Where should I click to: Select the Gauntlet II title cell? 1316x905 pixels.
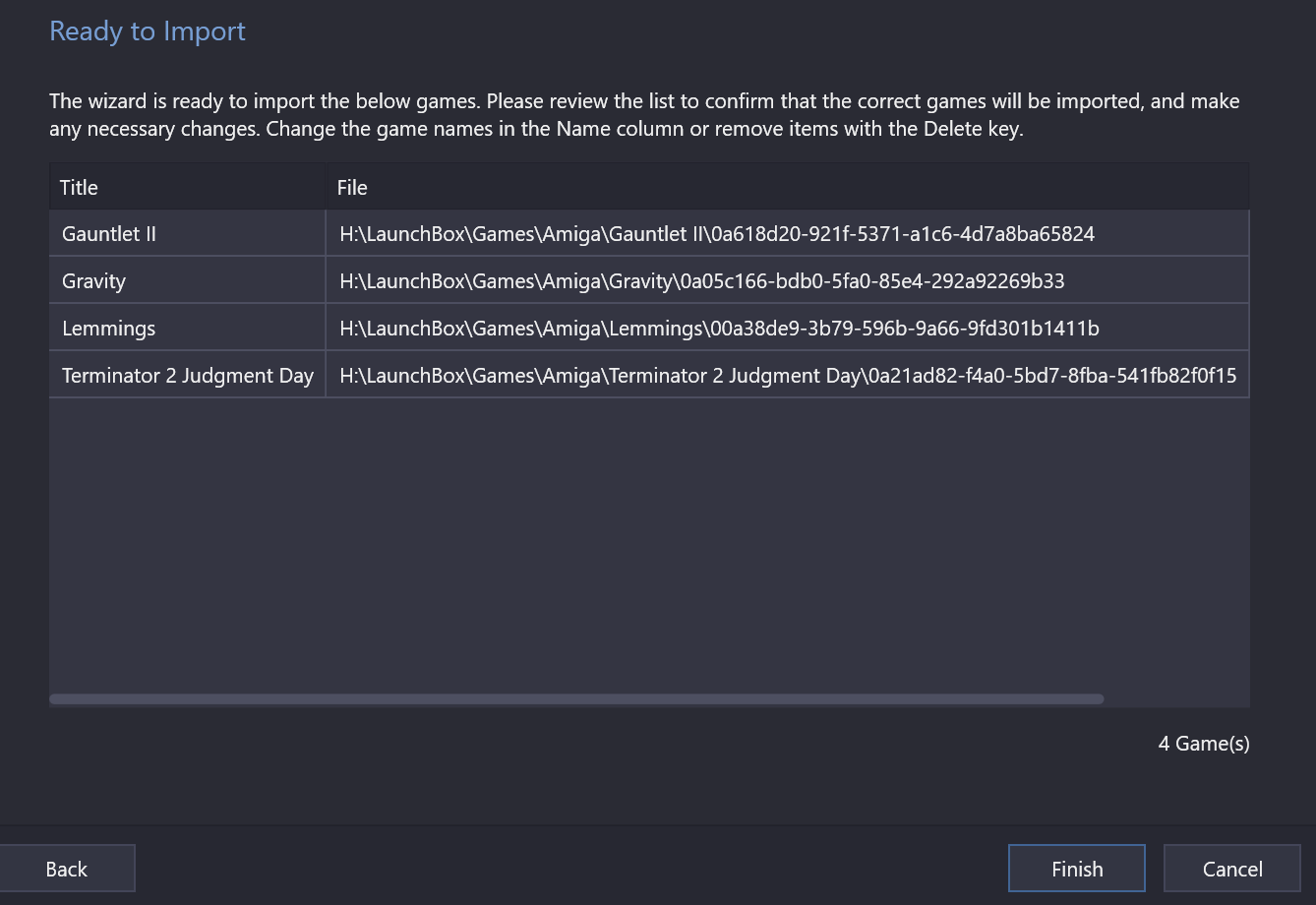[x=187, y=234]
